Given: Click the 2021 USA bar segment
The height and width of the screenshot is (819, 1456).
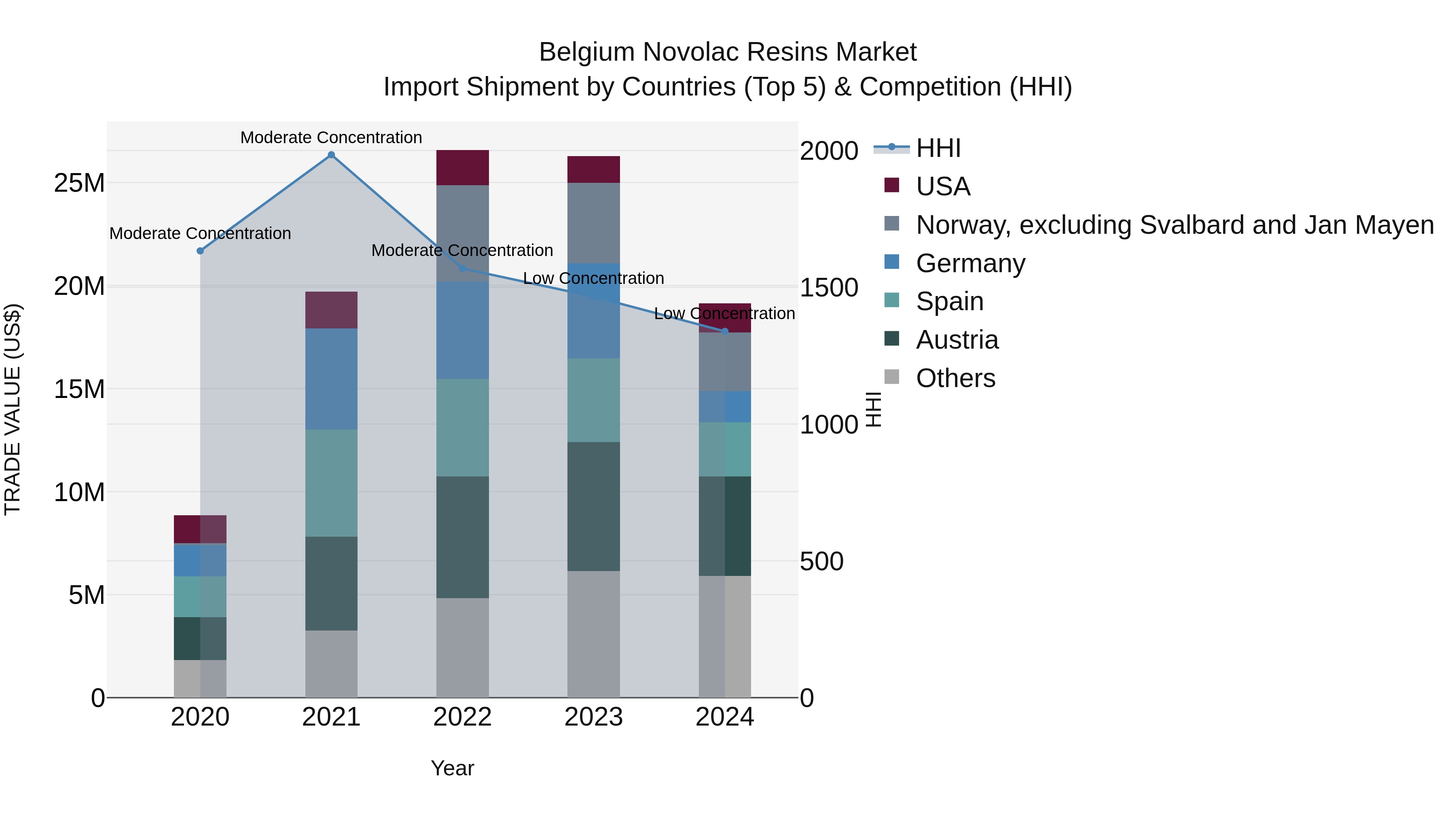Looking at the screenshot, I should tap(331, 310).
